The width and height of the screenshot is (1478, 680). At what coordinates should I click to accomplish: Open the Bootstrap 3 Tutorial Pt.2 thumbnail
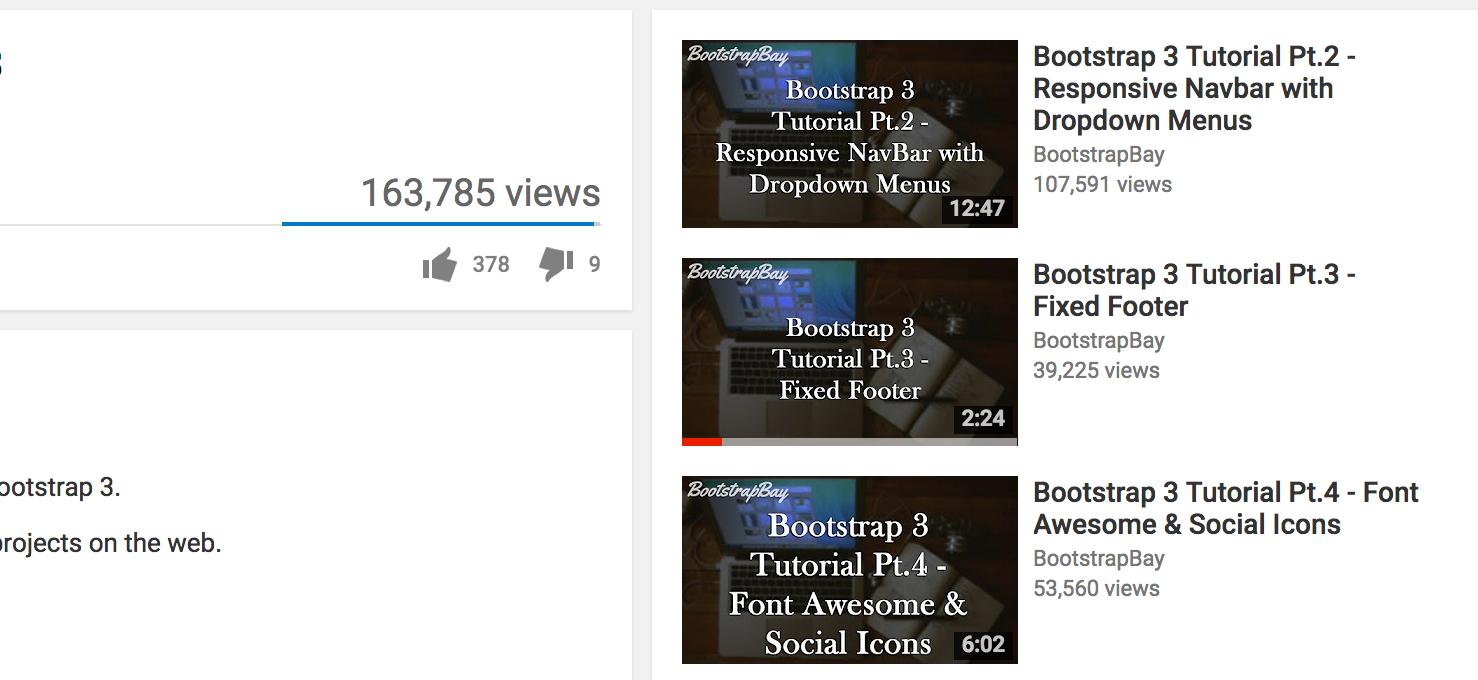point(850,134)
